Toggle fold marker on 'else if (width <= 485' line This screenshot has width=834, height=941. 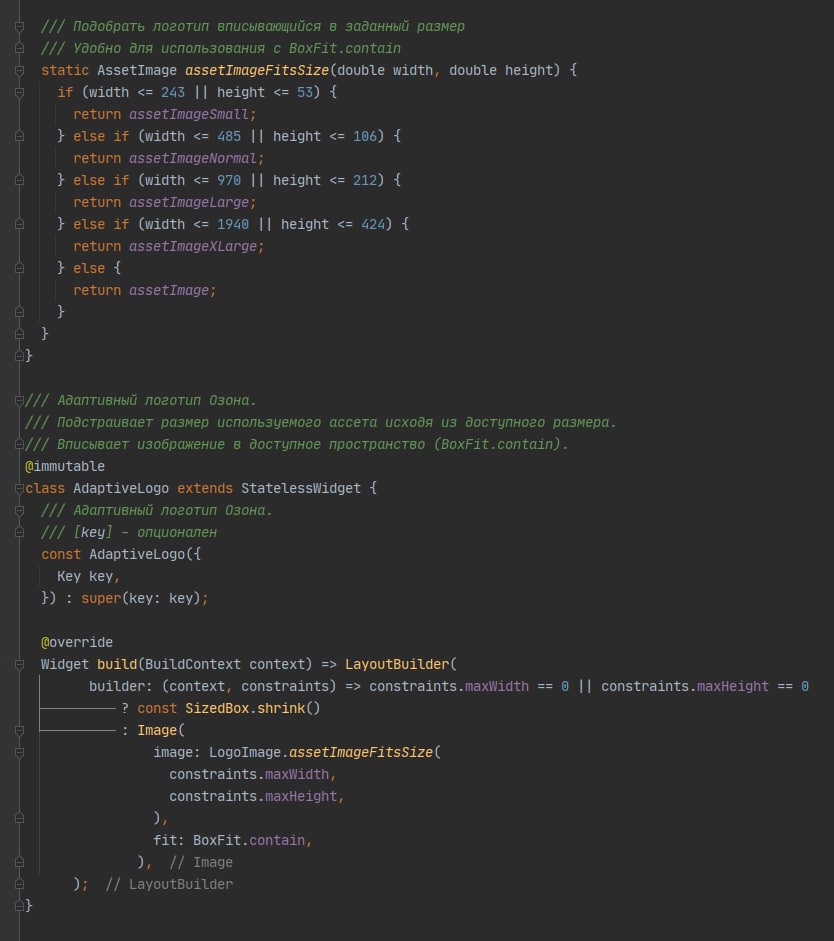pos(19,136)
